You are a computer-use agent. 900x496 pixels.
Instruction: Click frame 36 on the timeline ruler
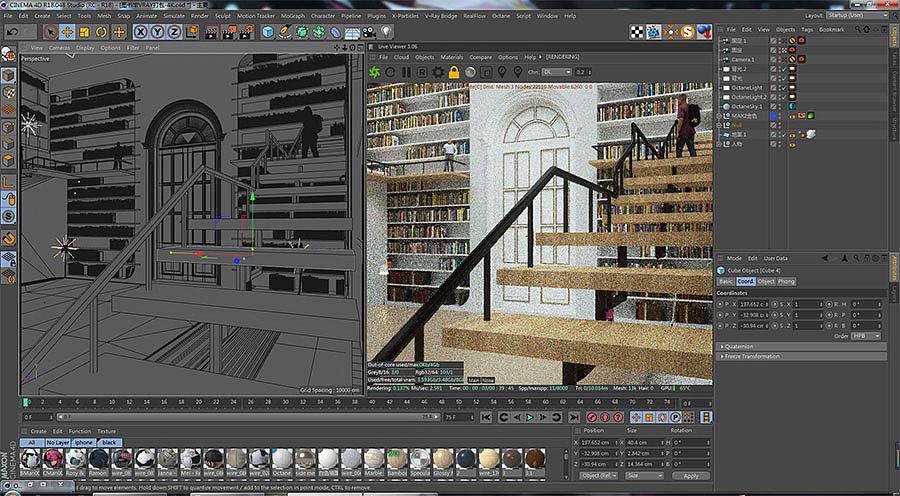338,402
